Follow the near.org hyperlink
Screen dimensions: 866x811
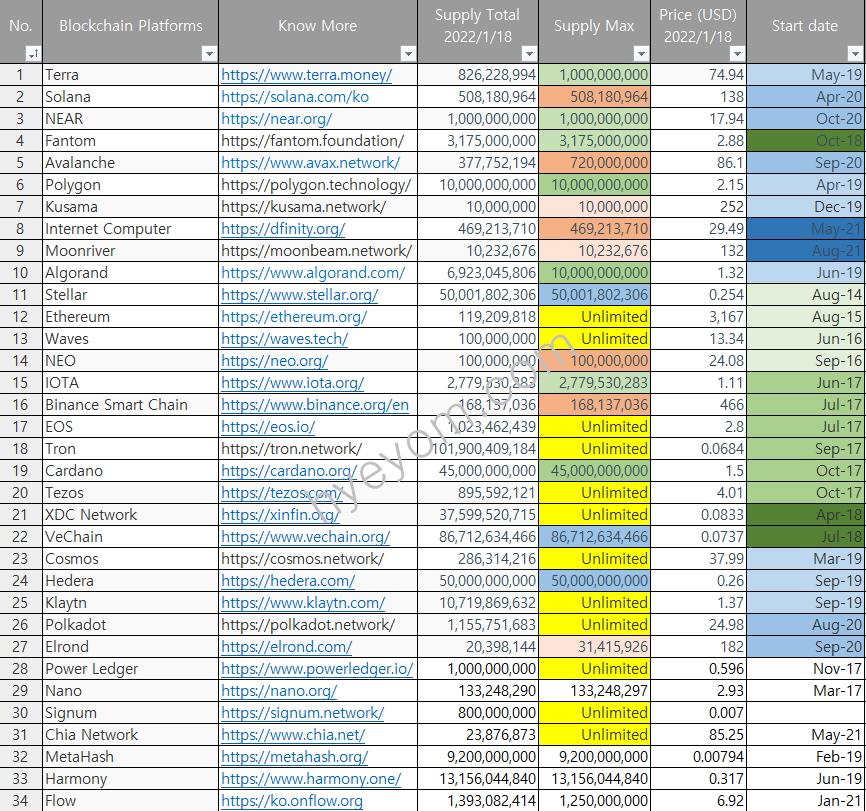coord(277,119)
